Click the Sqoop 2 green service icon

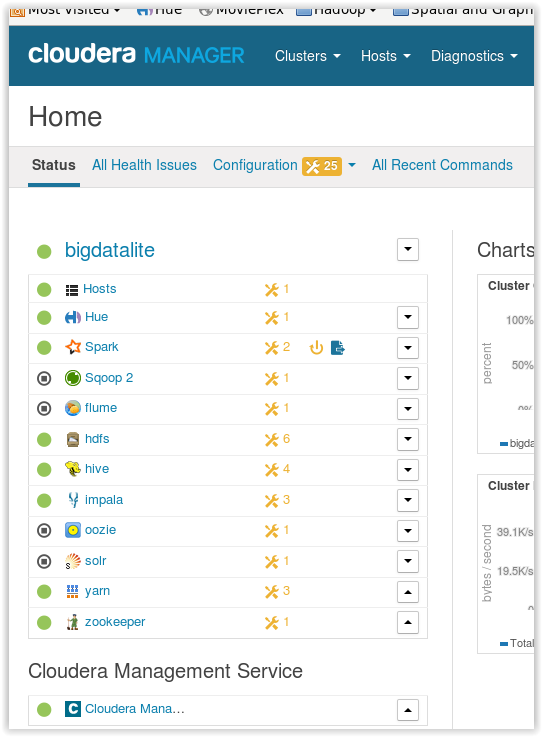pyautogui.click(x=72, y=378)
